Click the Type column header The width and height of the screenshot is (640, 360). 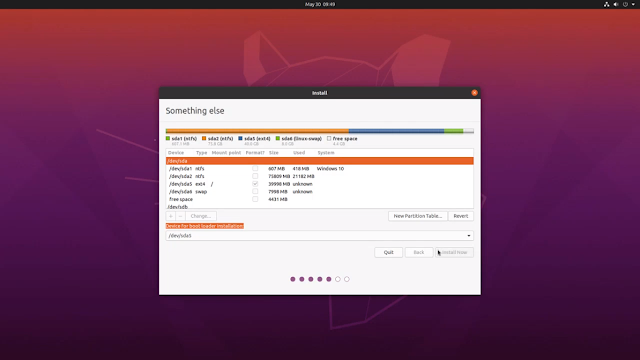pyautogui.click(x=202, y=153)
